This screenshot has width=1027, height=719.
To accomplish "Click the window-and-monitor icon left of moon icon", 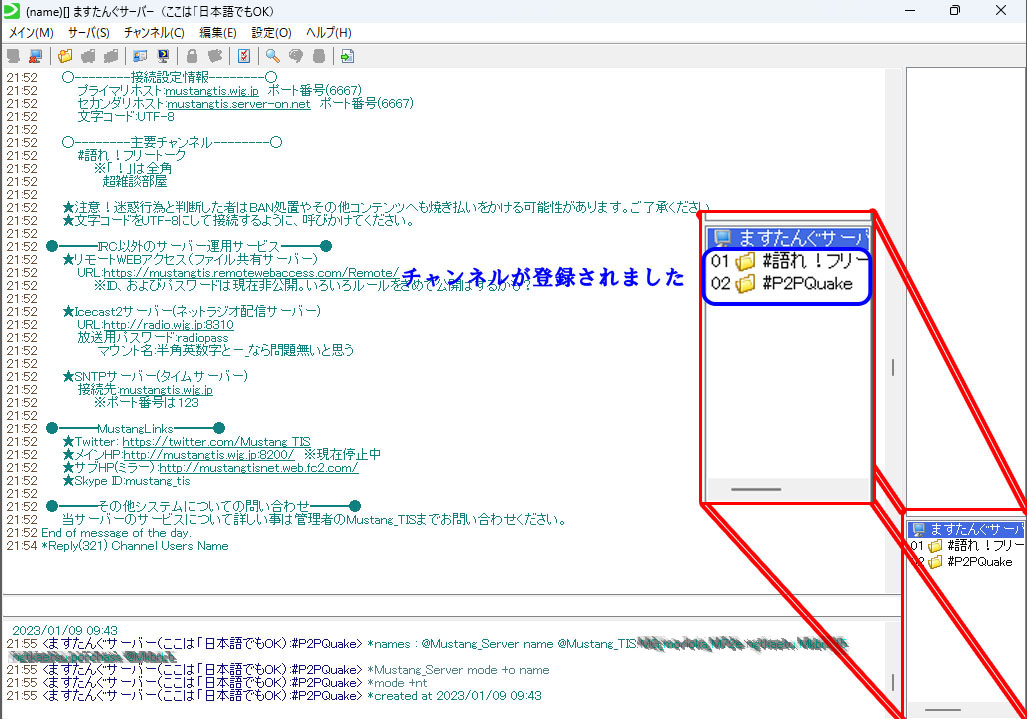I will [x=140, y=56].
